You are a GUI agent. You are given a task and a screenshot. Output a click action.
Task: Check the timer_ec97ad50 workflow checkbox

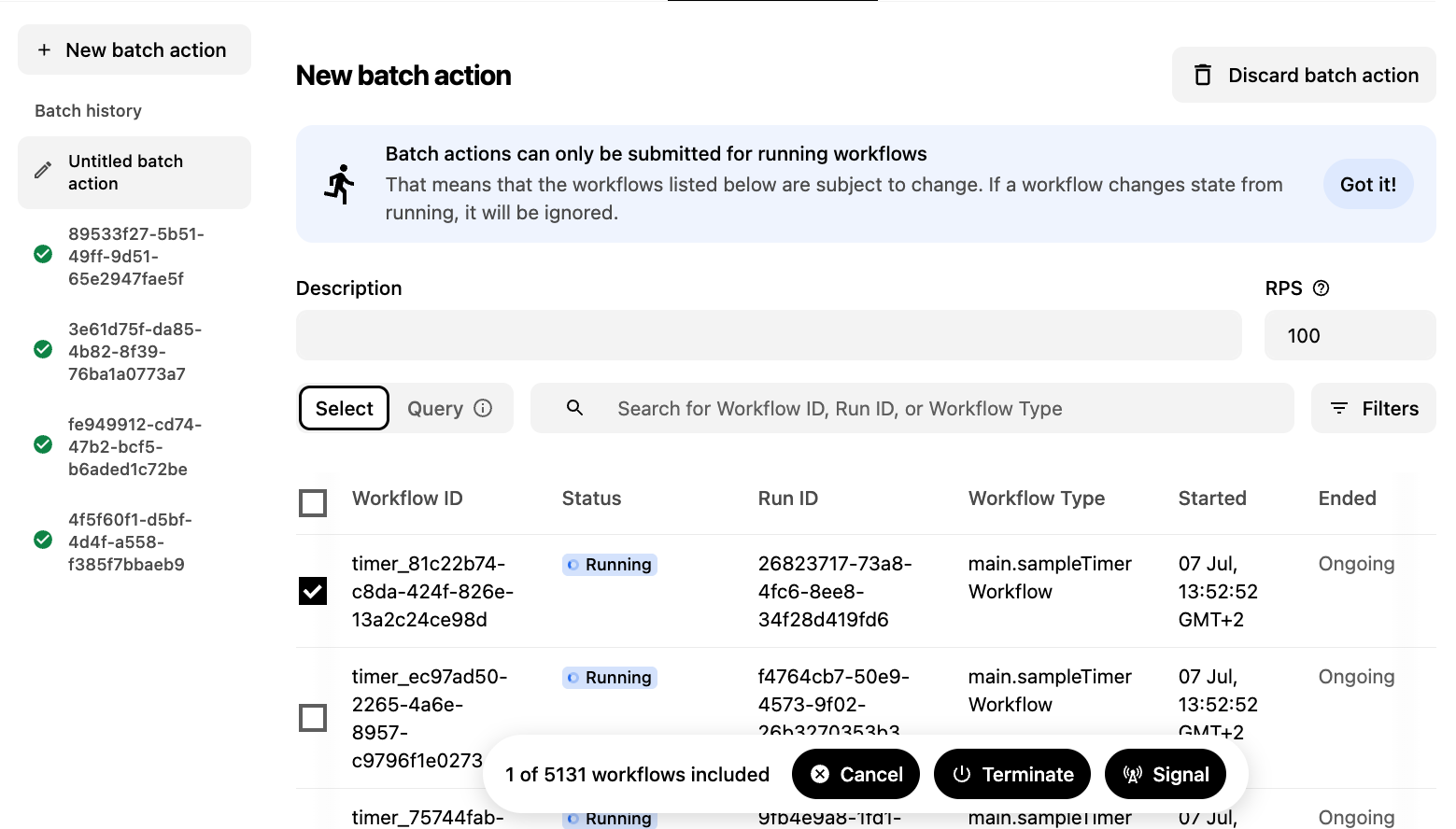pos(313,718)
